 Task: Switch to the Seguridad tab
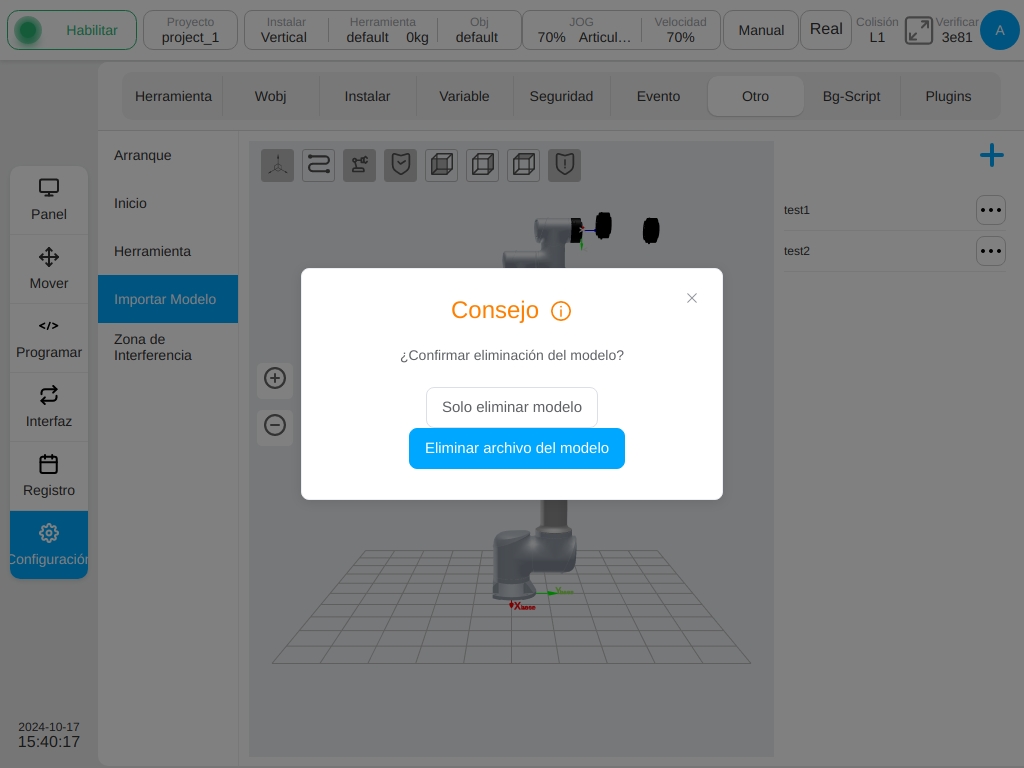click(561, 96)
